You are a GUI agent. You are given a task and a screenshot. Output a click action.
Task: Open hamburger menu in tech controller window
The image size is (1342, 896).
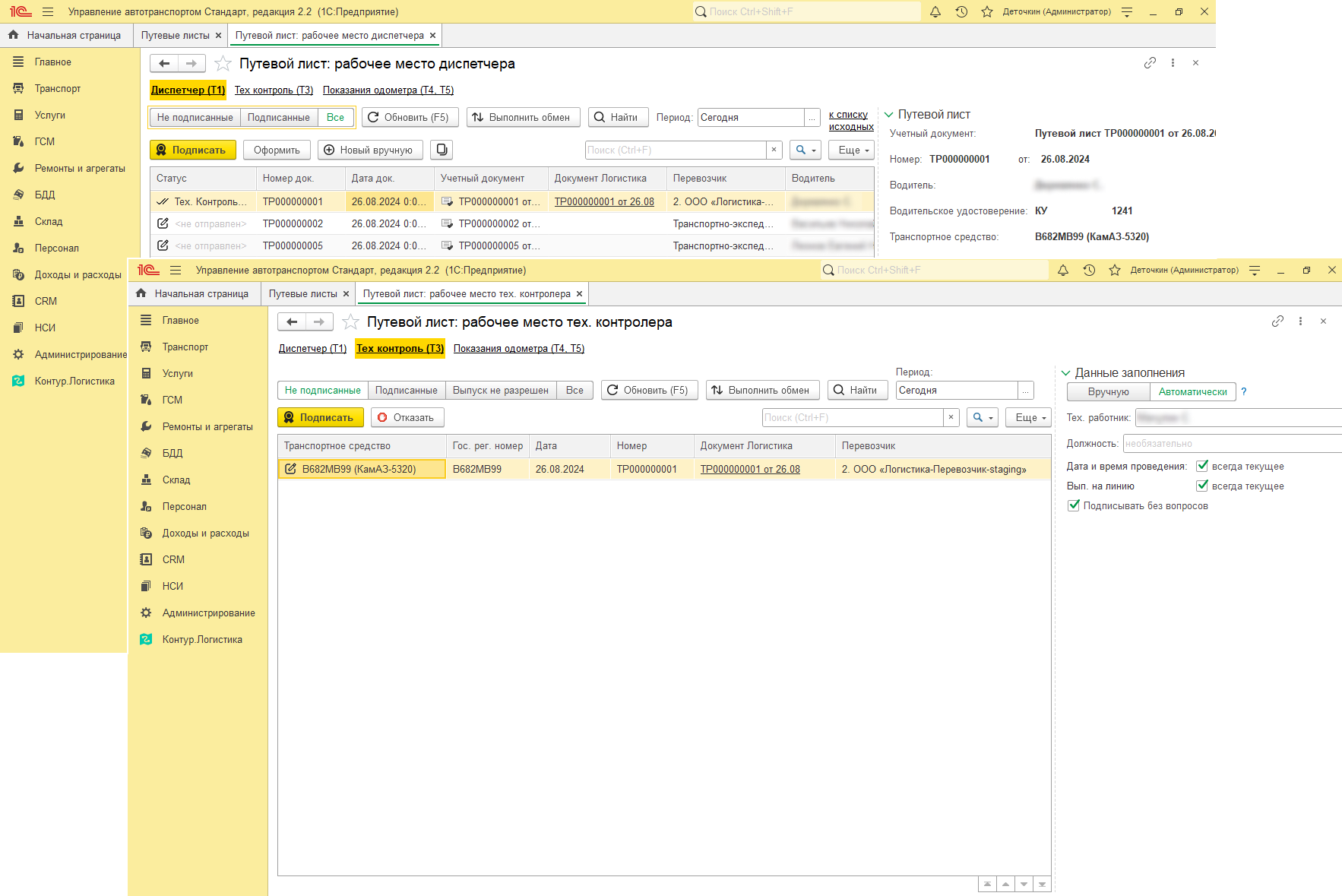(176, 271)
